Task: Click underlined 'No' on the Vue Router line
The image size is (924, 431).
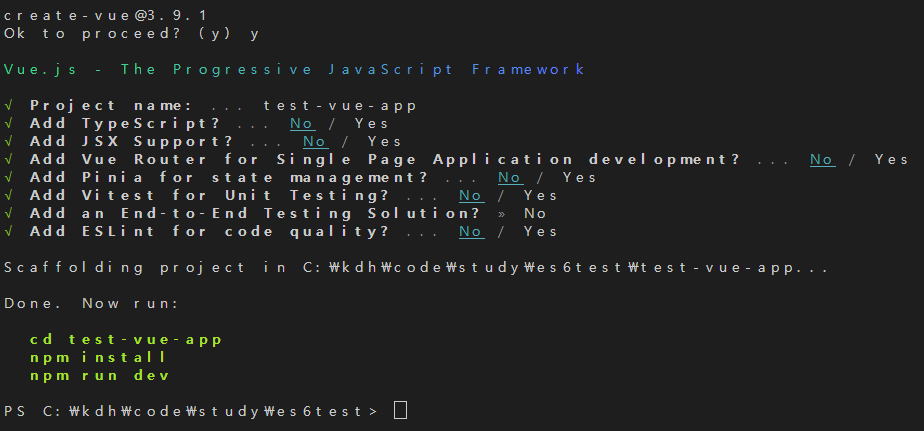Action: tap(823, 160)
